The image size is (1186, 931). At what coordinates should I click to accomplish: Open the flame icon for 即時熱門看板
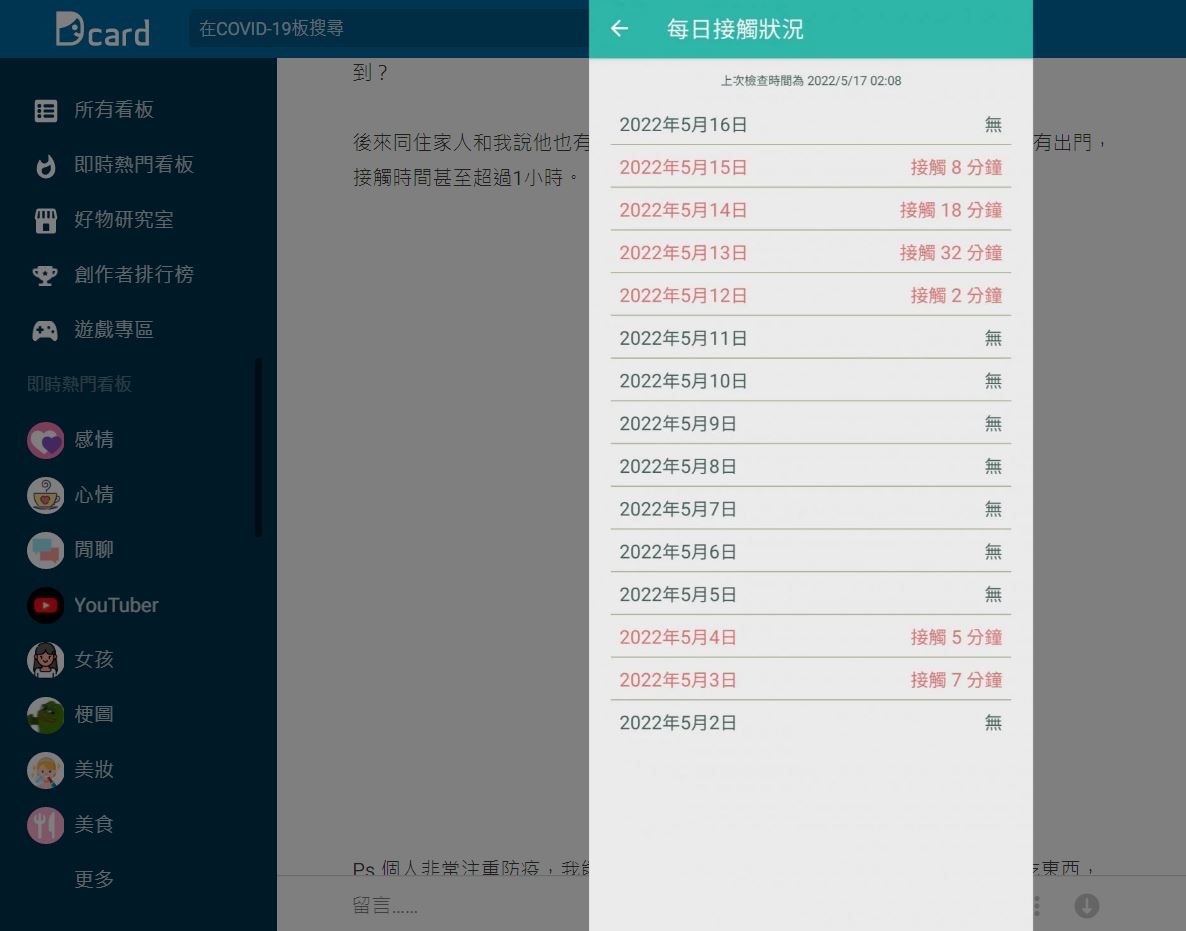(45, 166)
